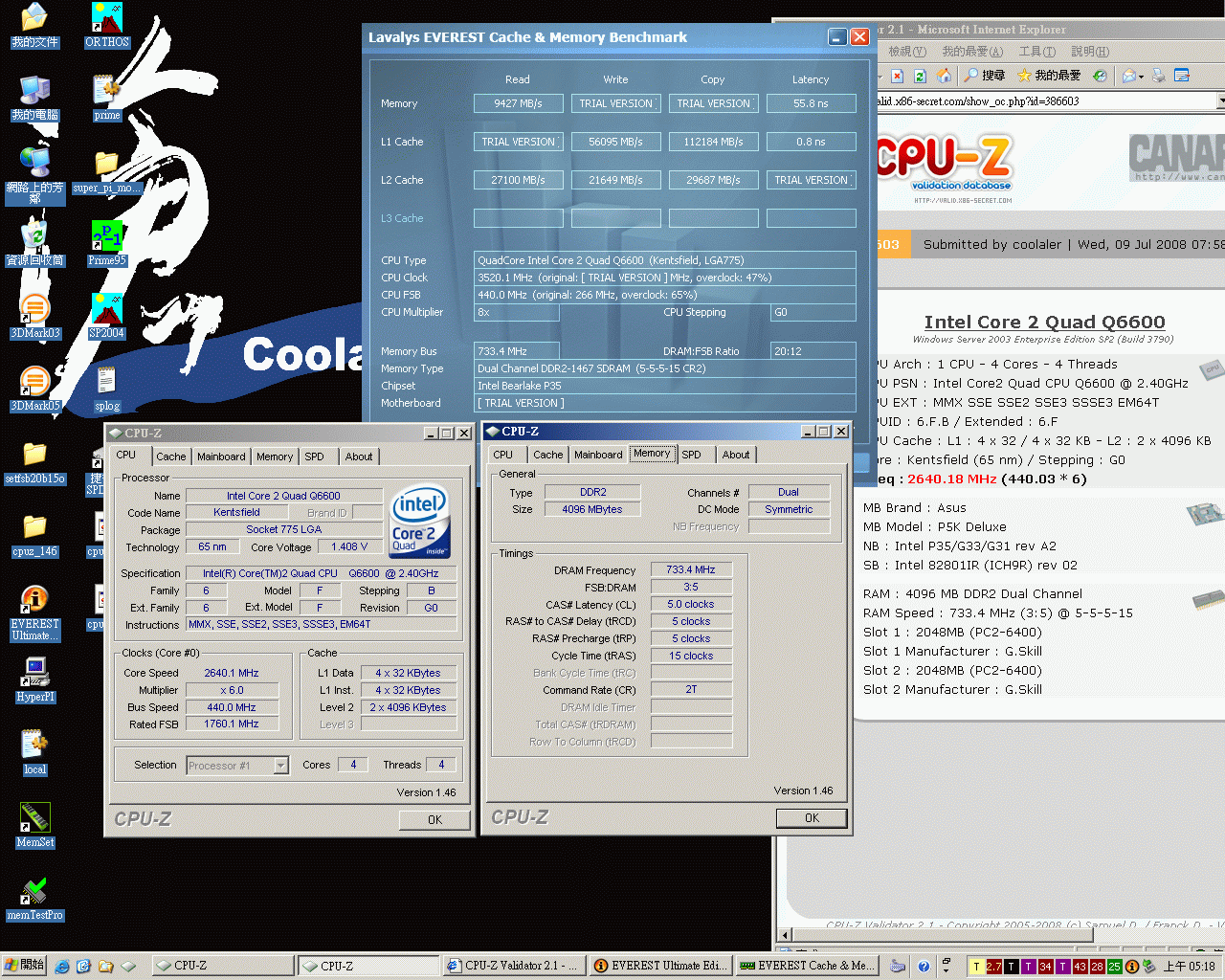
Task: Click the IE scrollbar left arrow
Action: click(786, 935)
